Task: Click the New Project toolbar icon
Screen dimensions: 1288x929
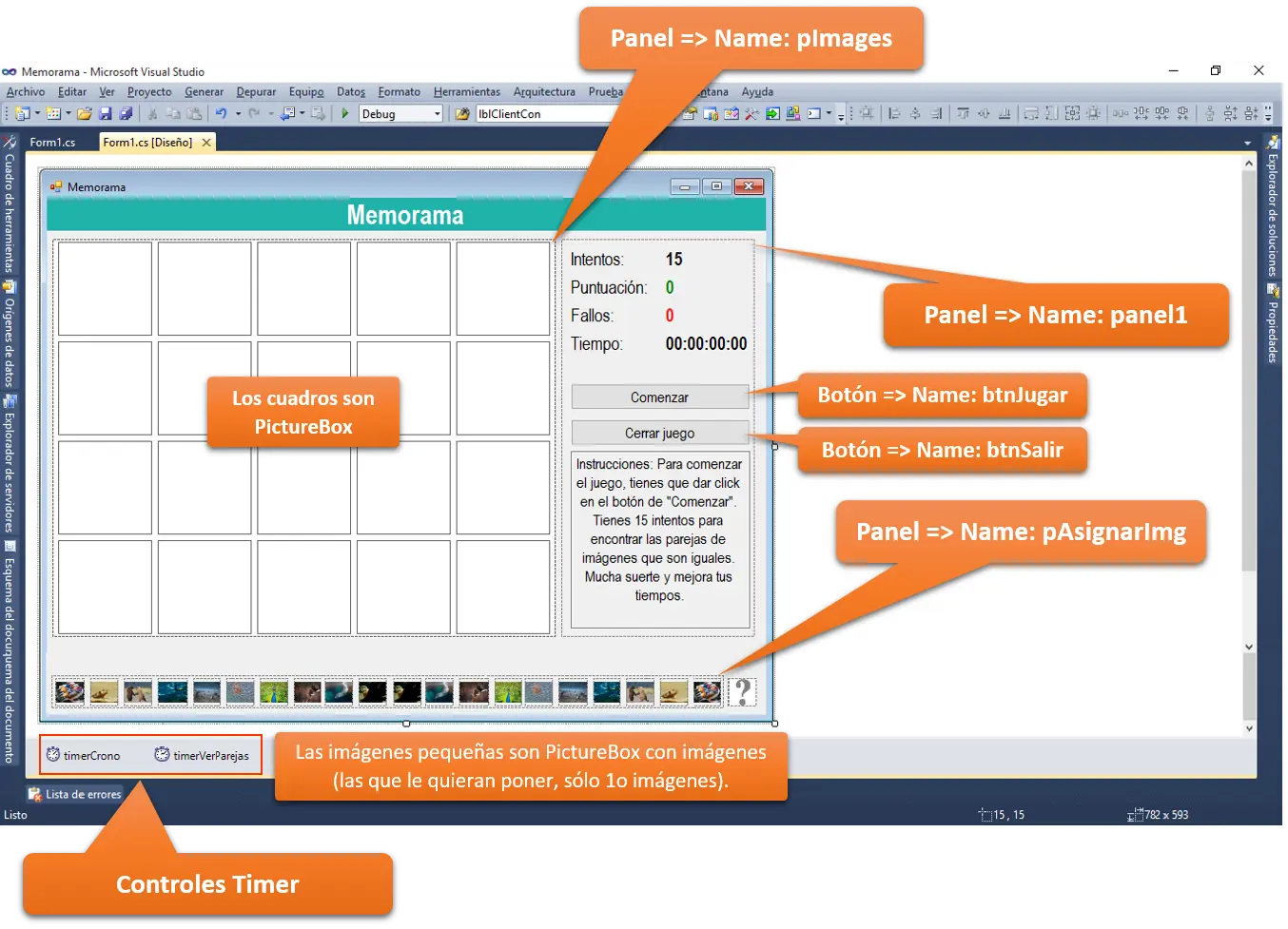Action: 22,114
